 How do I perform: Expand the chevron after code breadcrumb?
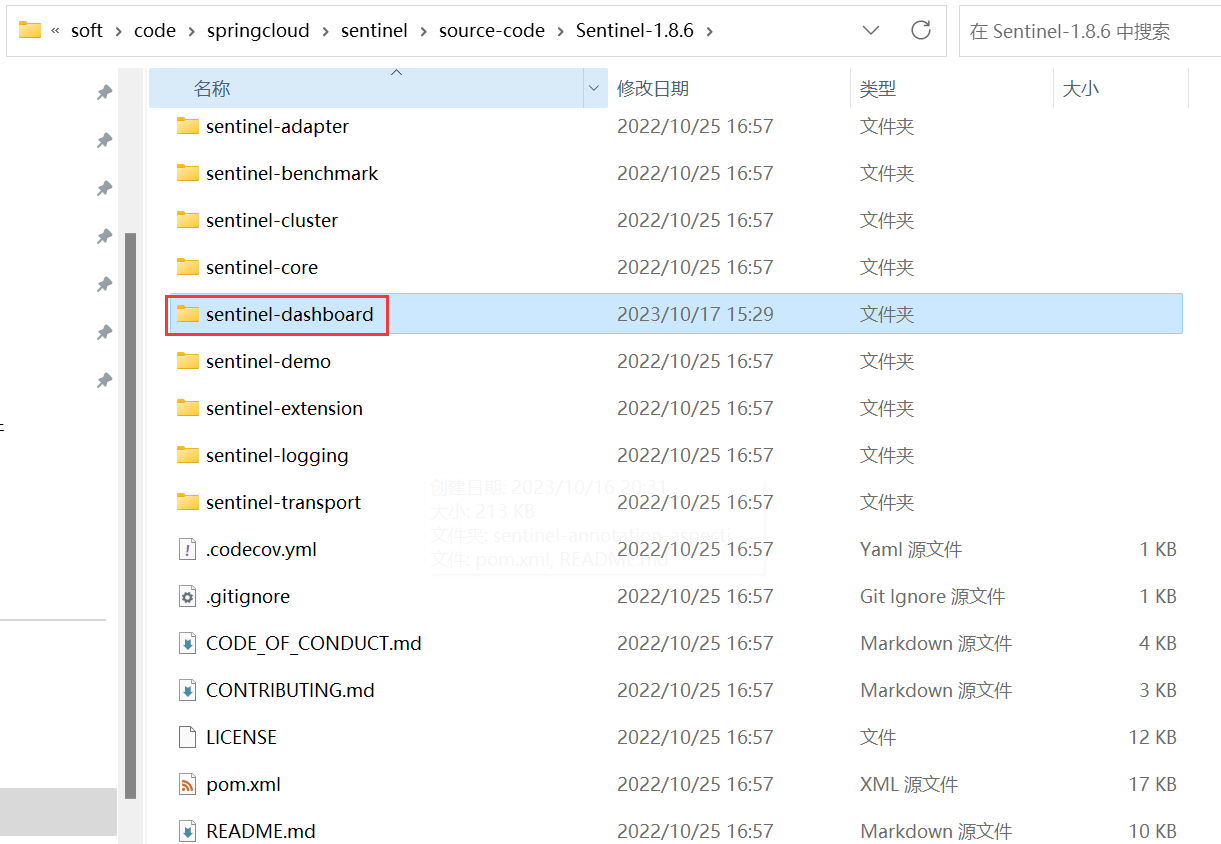point(191,31)
